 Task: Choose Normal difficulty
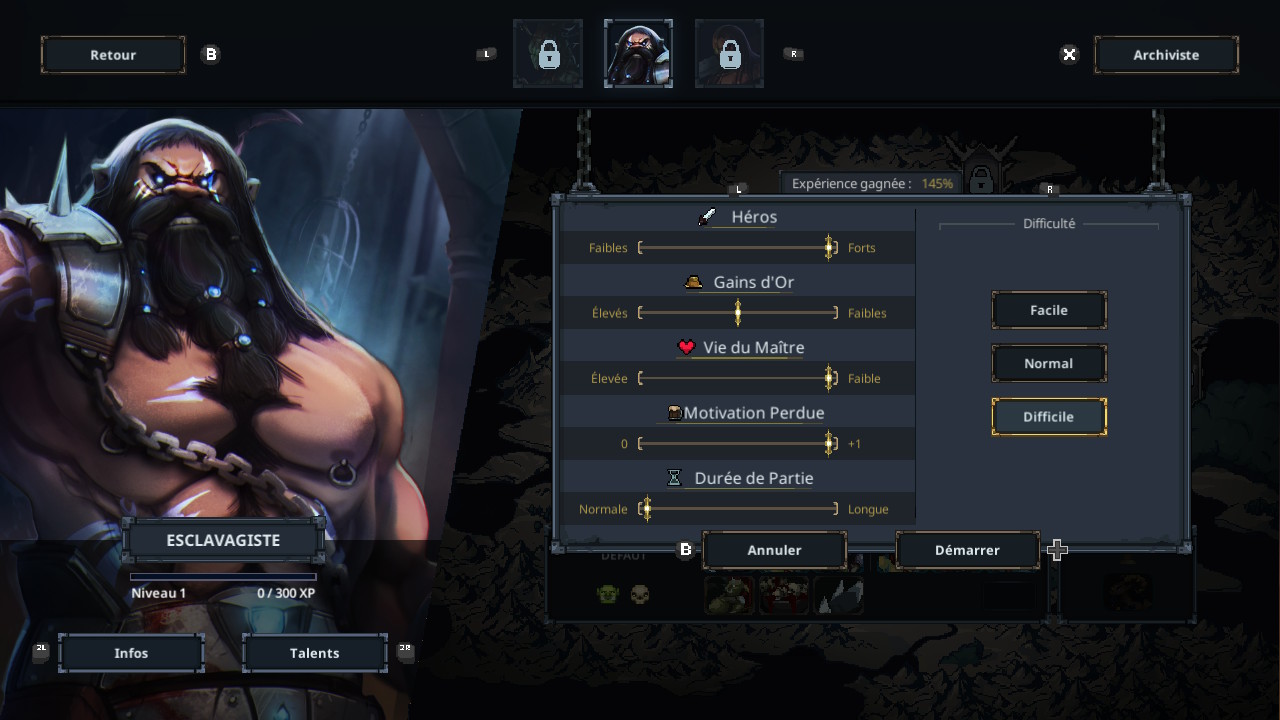coord(1049,363)
